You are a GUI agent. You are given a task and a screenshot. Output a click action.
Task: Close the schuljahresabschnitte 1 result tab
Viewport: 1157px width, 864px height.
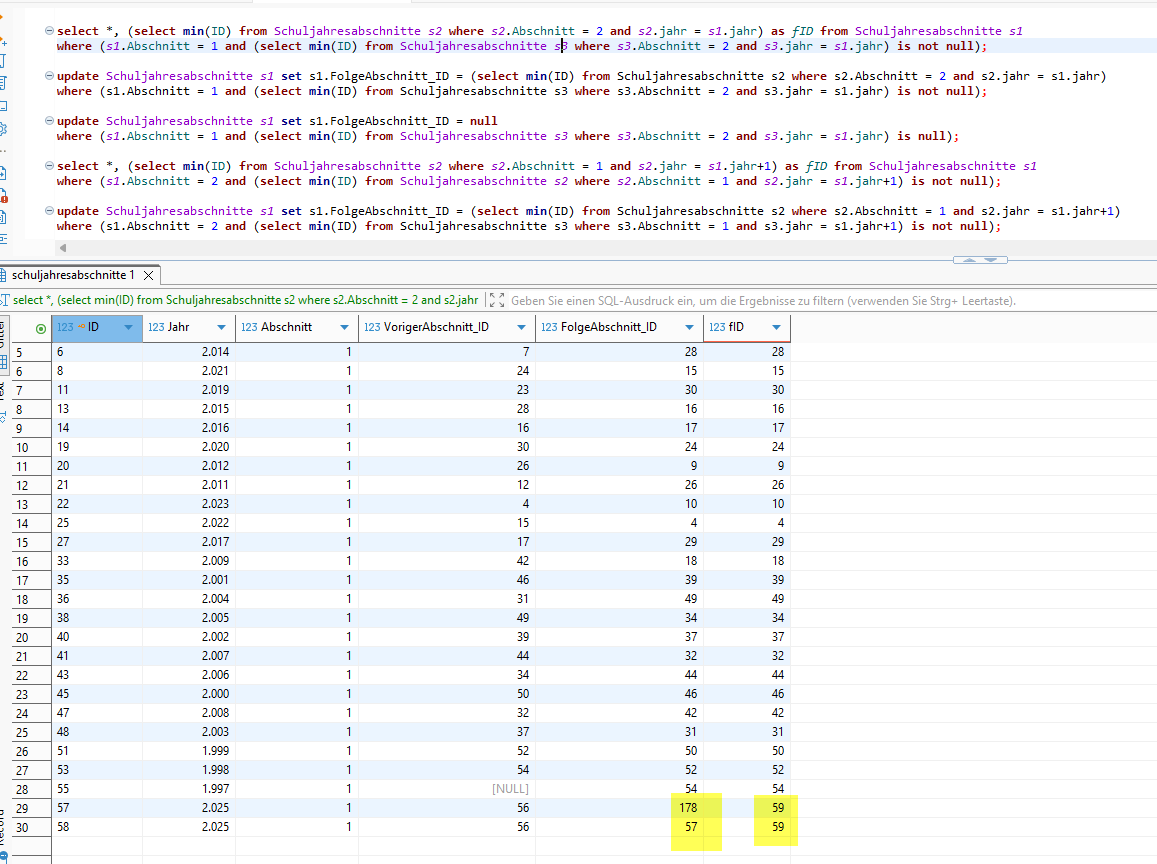pos(148,275)
